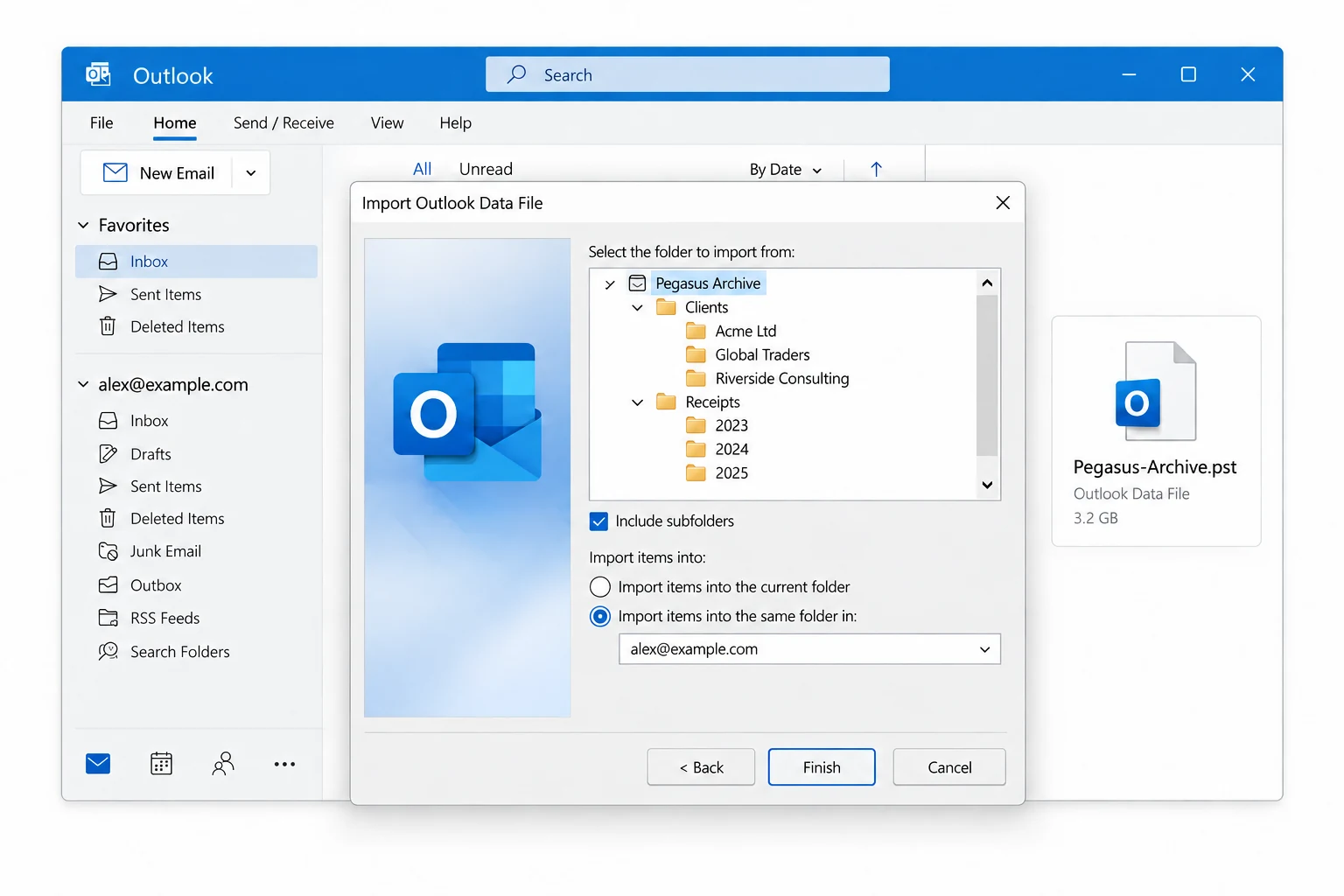Click the Outlook logo in title bar
The image size is (1344, 896).
pos(98,74)
